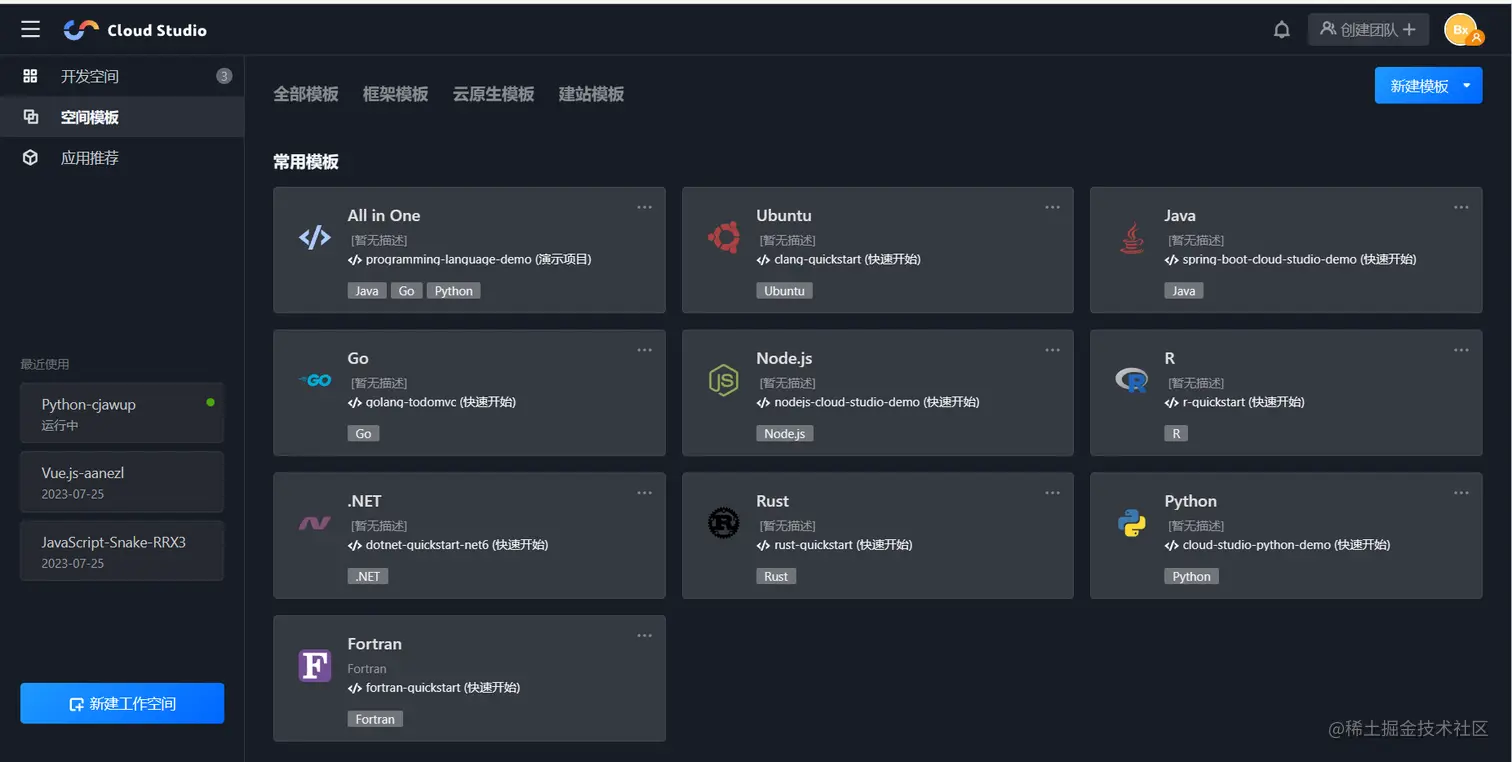Image resolution: width=1512 pixels, height=762 pixels.
Task: Open more options on Python card
Action: (x=1461, y=493)
